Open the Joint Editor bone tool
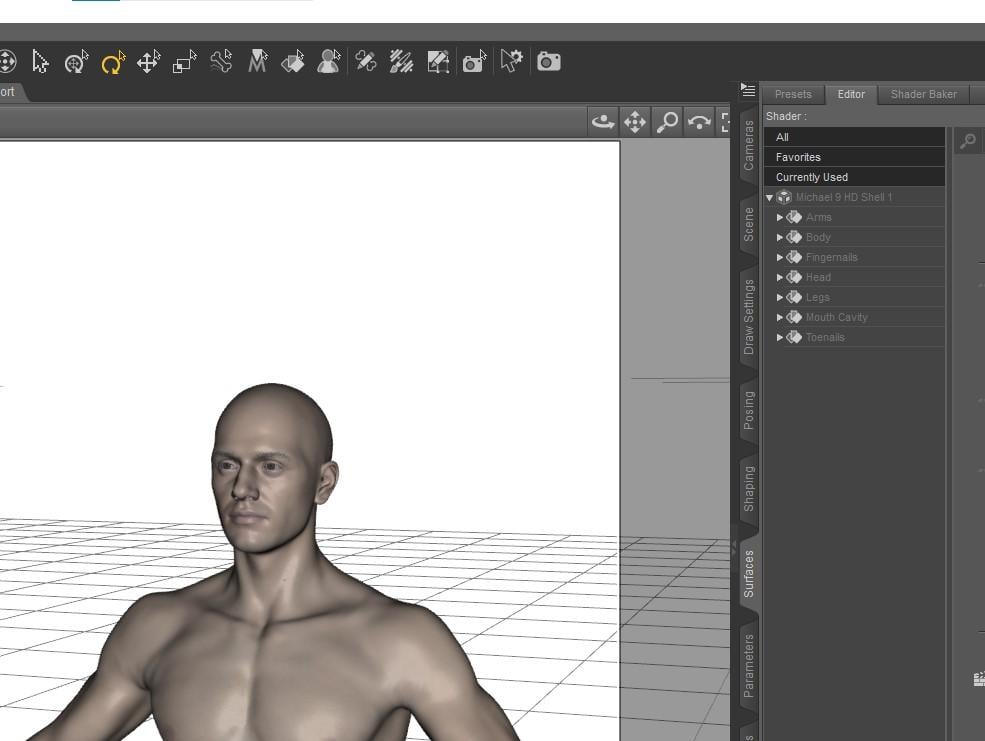The width and height of the screenshot is (985, 741). tap(221, 62)
